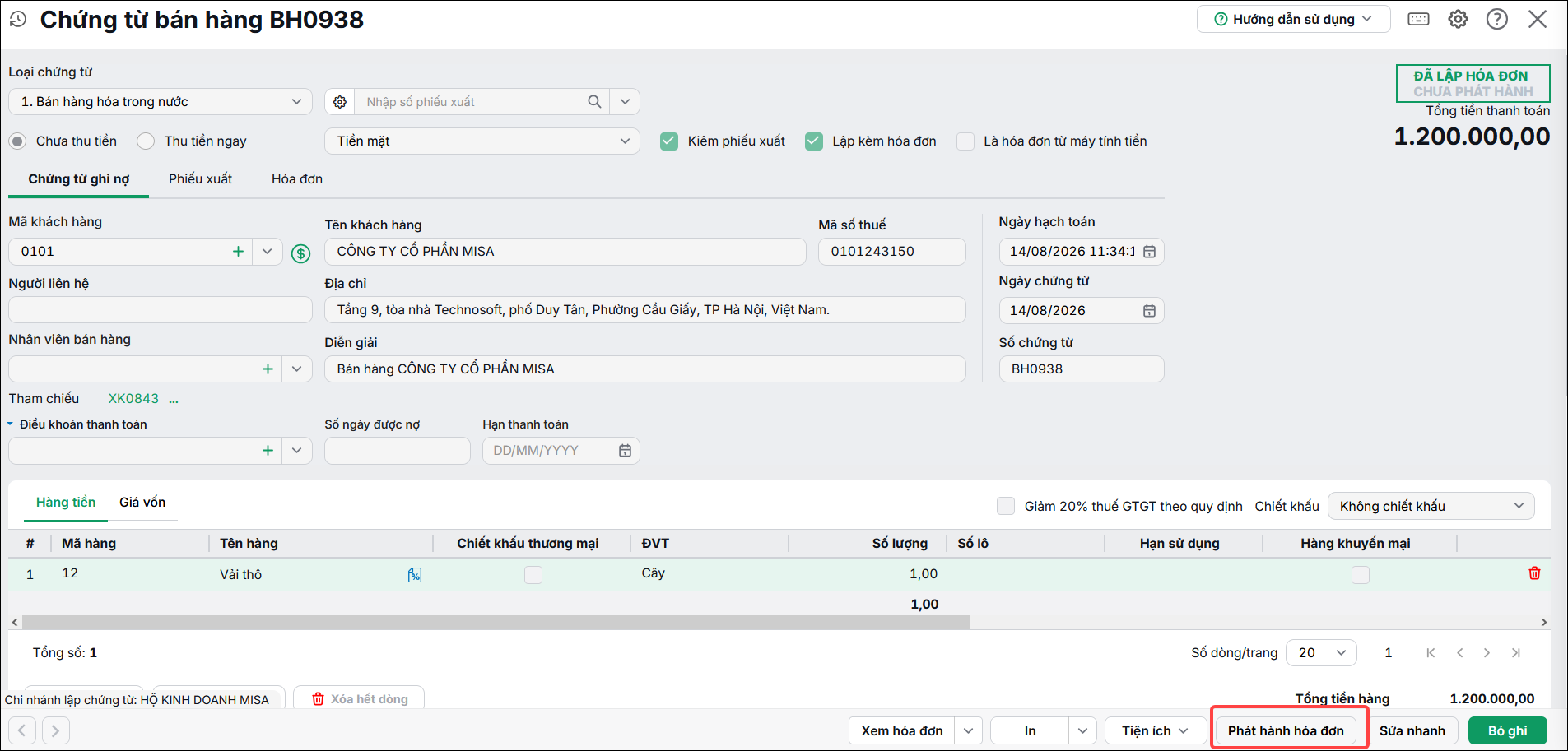The height and width of the screenshot is (751, 1568).
Task: Click the In print button
Action: (x=1031, y=730)
